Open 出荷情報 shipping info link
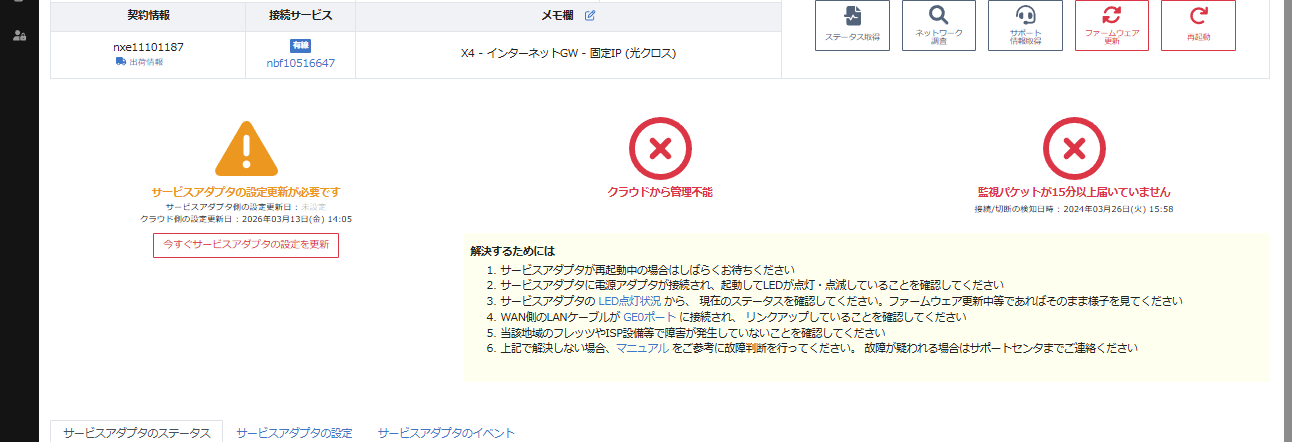The image size is (1292, 442). [140, 62]
